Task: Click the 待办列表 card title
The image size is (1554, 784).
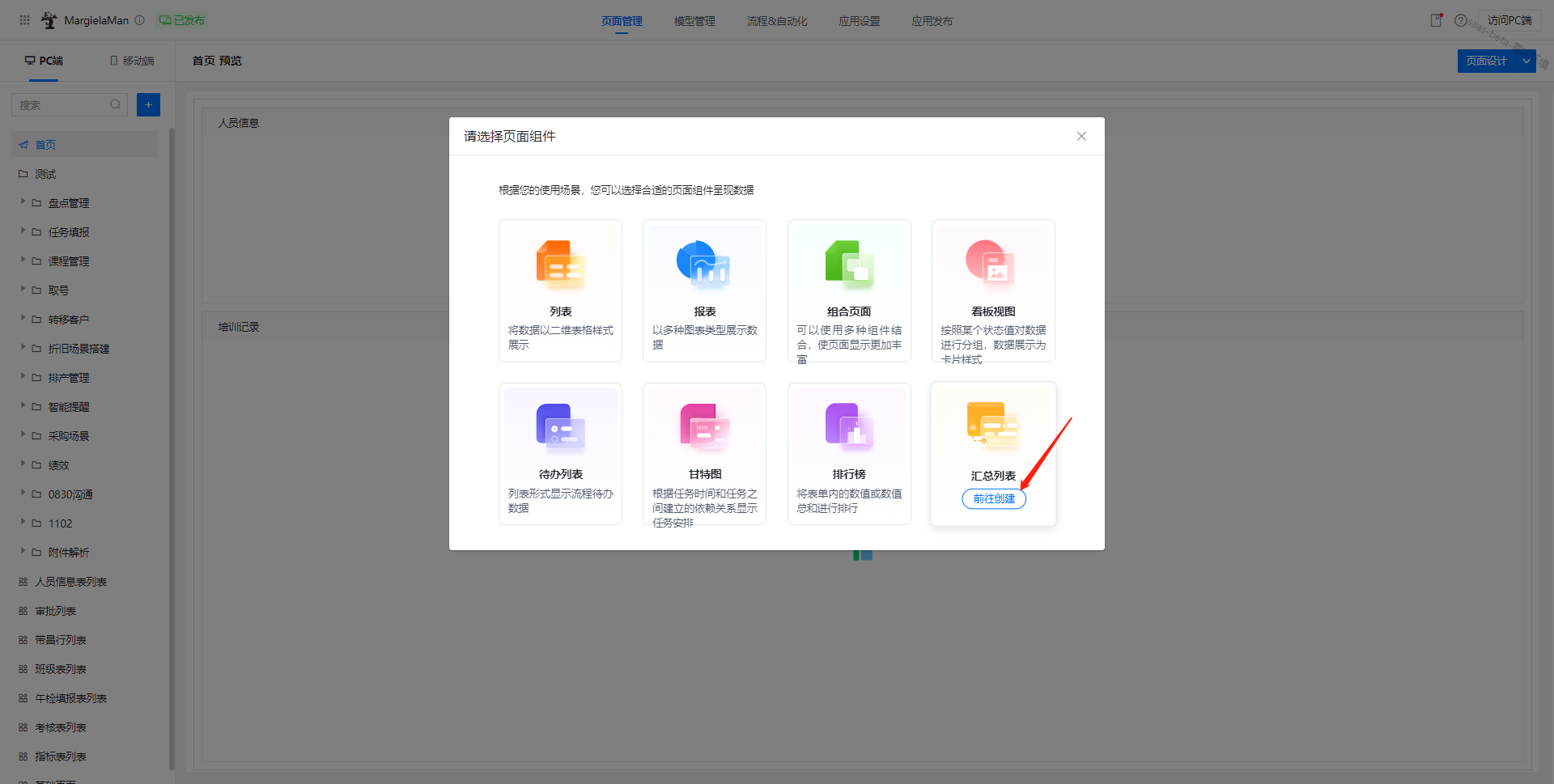Action: point(560,474)
